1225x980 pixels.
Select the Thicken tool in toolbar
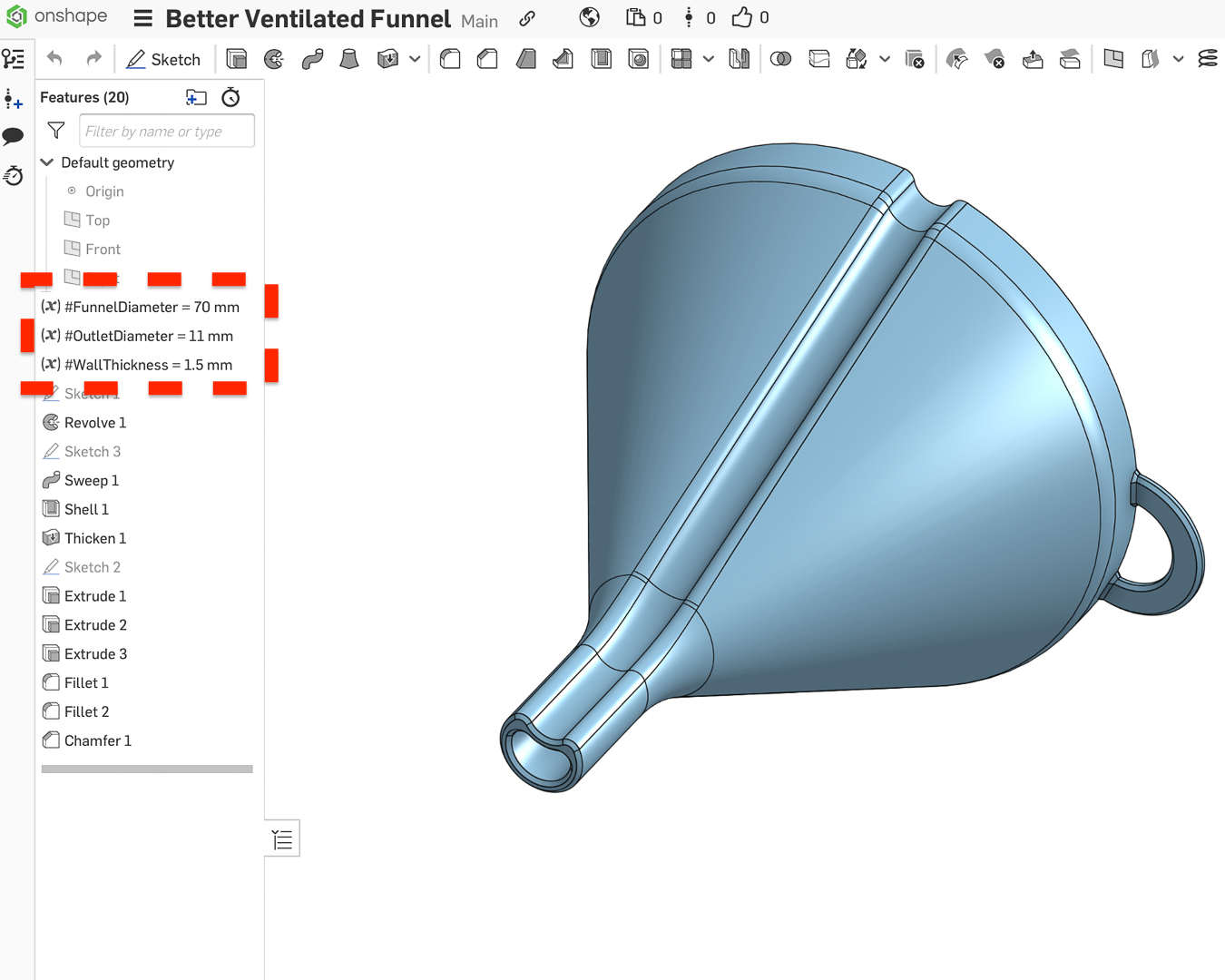pyautogui.click(x=387, y=59)
